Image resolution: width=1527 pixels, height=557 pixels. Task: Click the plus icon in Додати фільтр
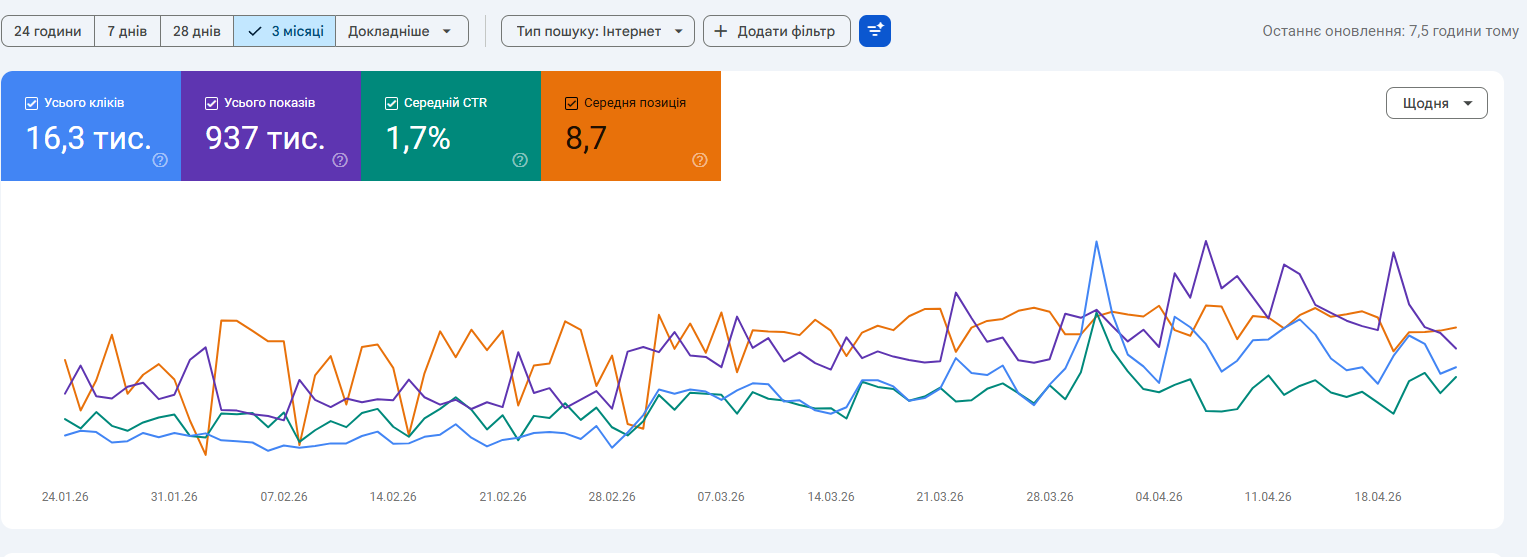720,31
